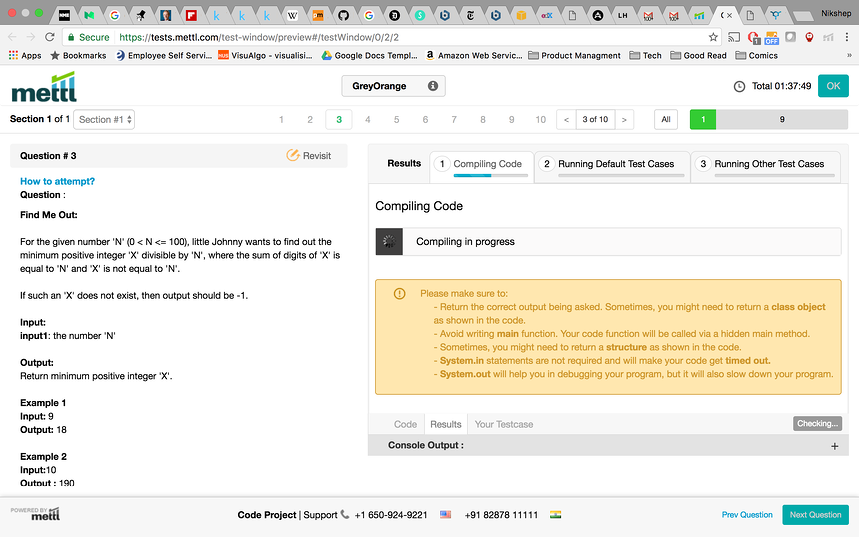Click the Checking... button

click(817, 424)
